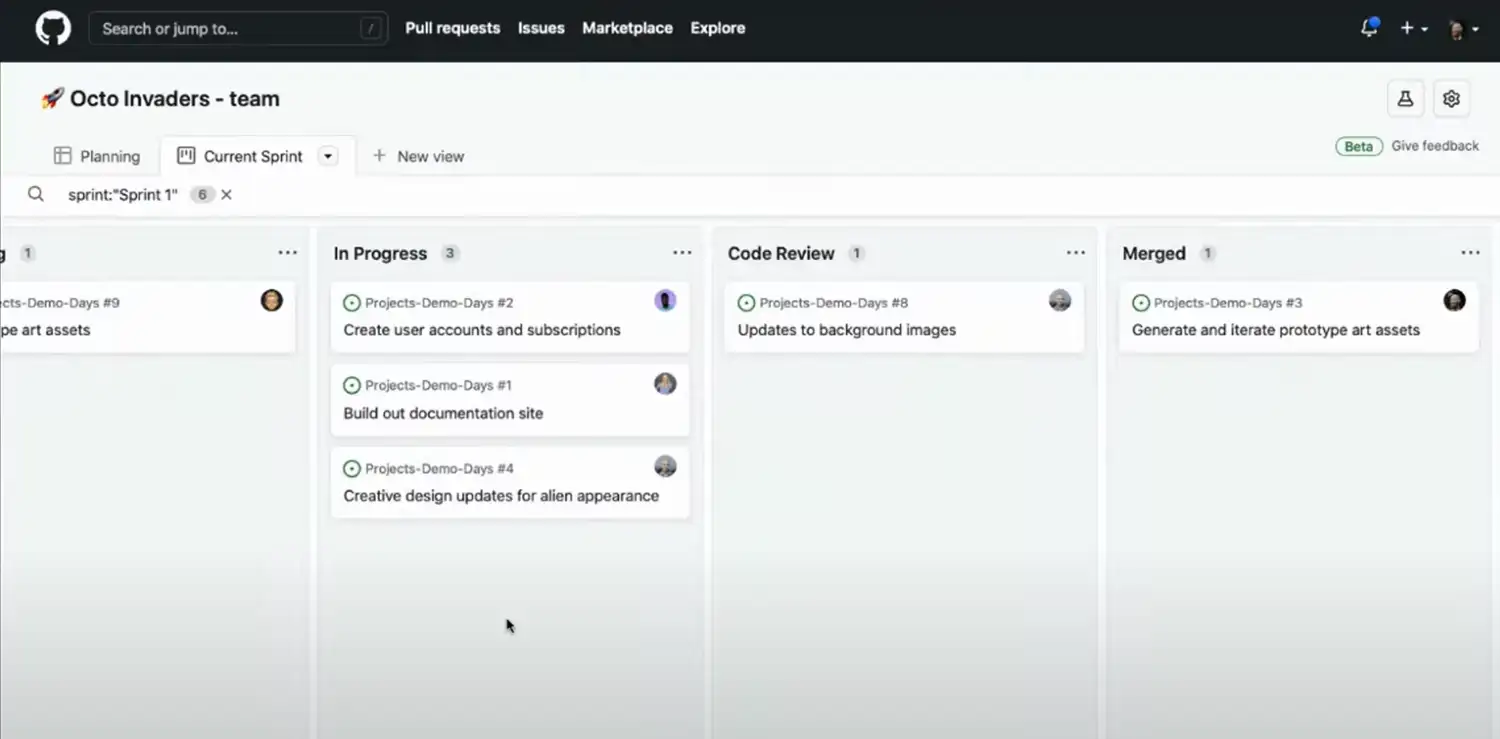
Task: Click the table icon on Planning tab
Action: 62,156
